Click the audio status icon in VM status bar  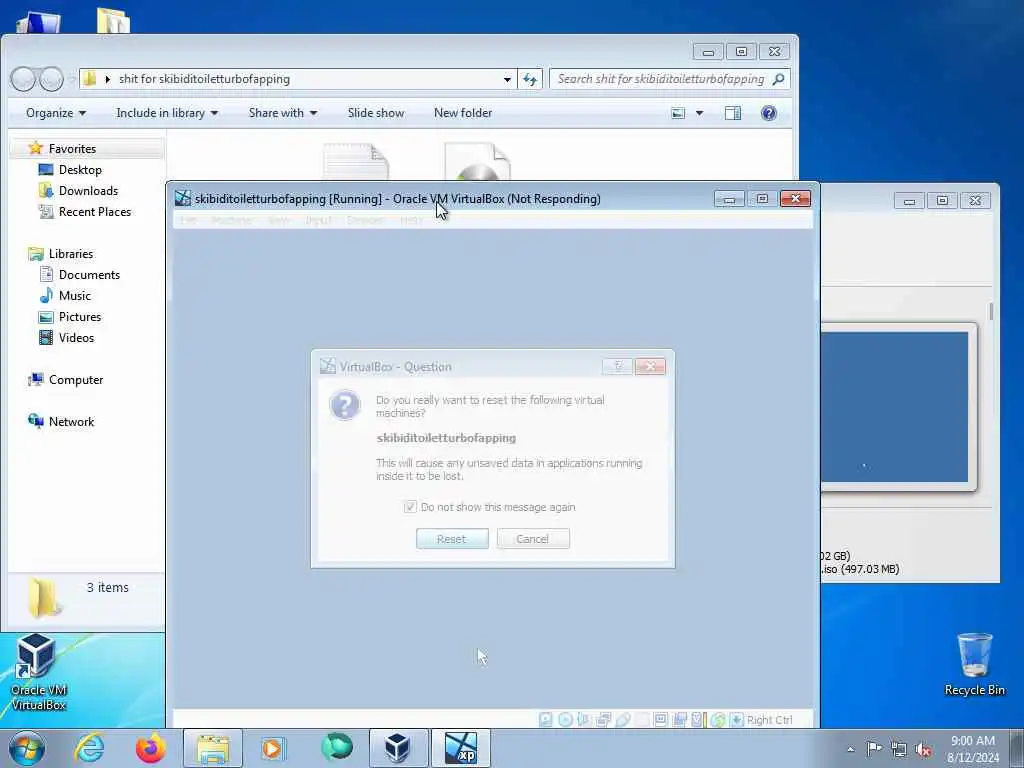click(x=584, y=720)
